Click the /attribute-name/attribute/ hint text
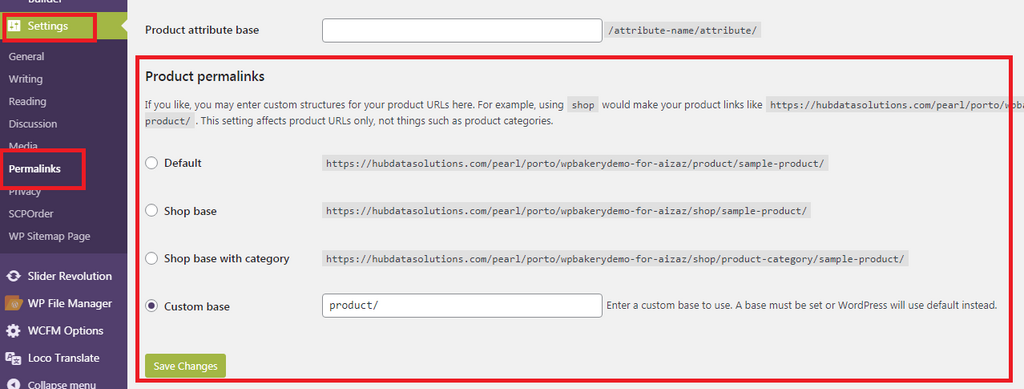 [x=682, y=31]
